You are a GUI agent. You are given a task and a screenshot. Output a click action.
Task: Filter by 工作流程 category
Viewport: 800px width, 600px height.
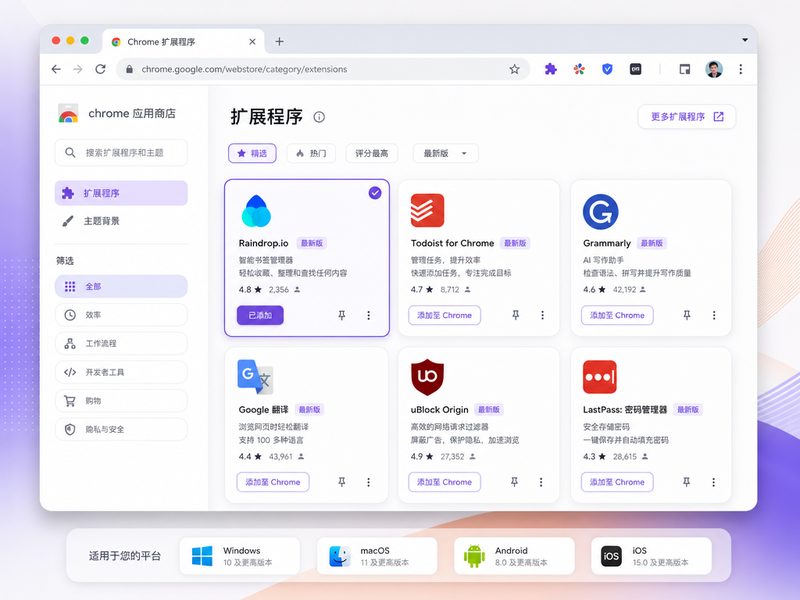(121, 343)
